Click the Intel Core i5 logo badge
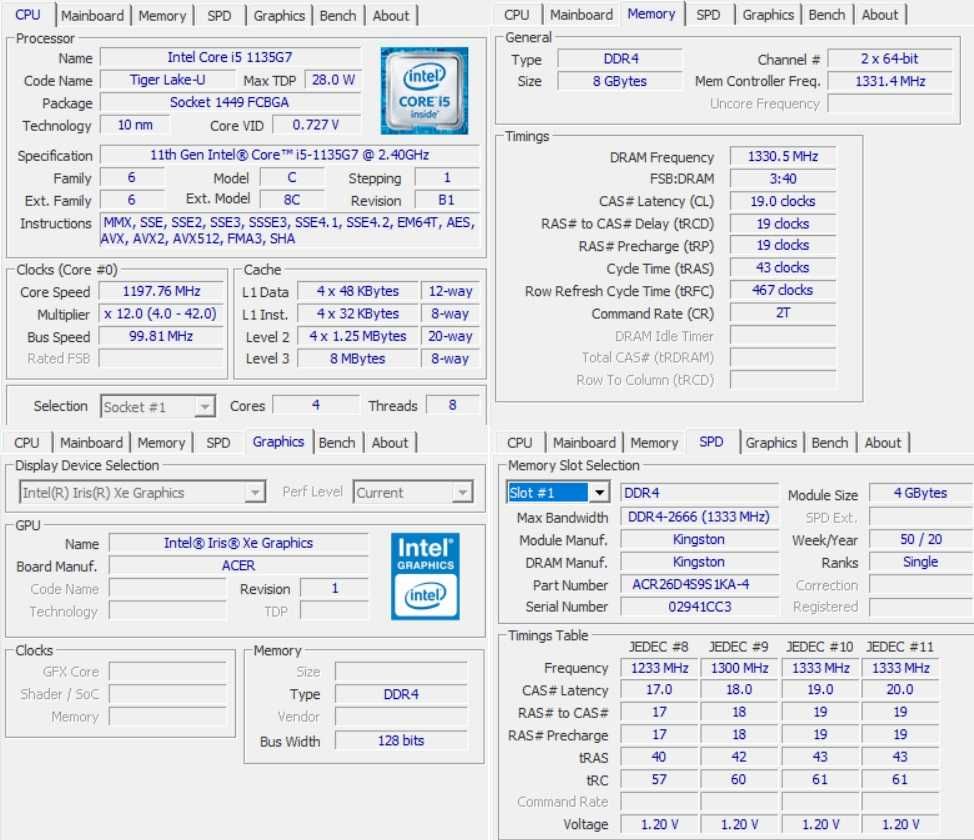Viewport: 974px width, 840px height. (424, 91)
